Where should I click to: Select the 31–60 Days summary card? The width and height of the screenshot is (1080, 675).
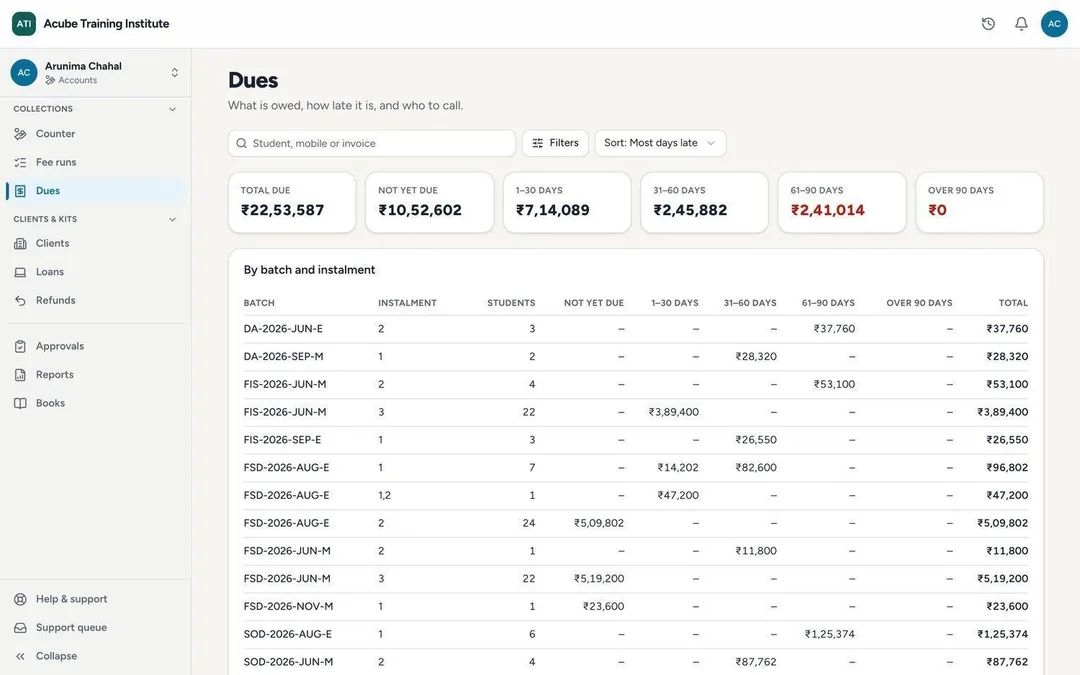click(704, 202)
